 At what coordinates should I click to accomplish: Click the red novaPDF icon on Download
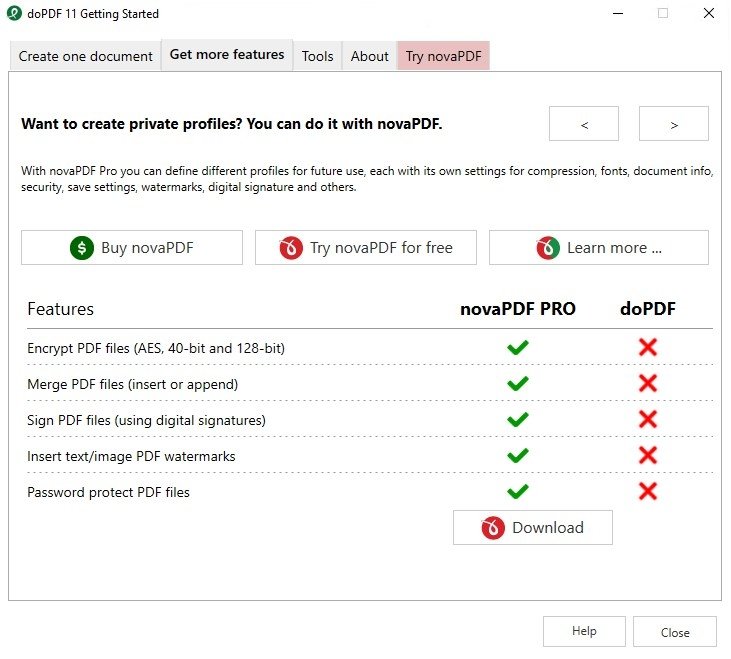pos(493,528)
